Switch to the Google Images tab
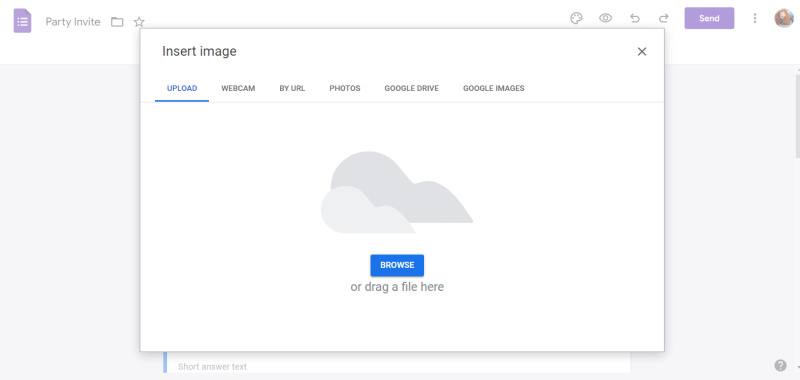 coord(494,88)
